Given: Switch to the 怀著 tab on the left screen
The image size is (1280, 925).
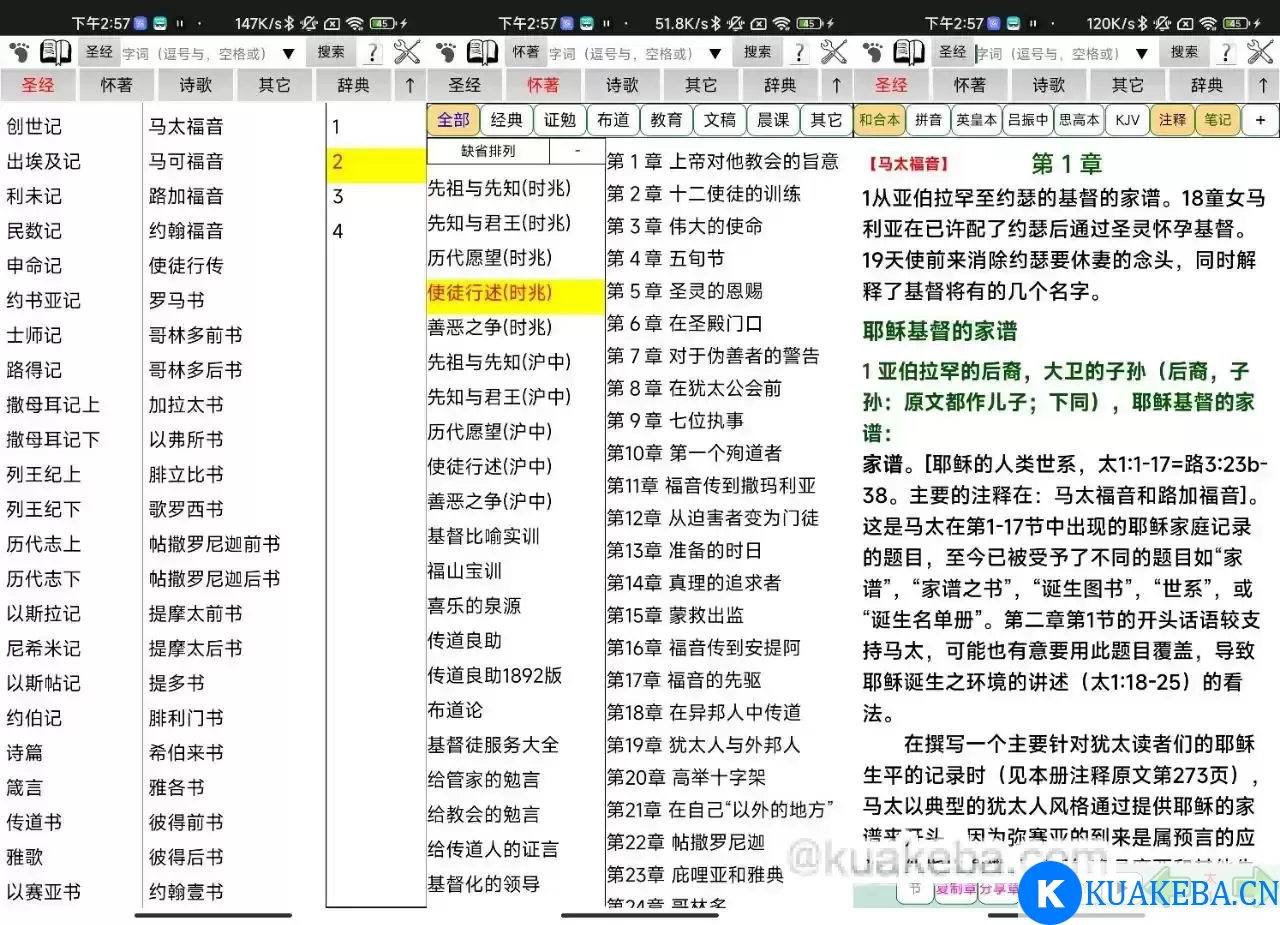Looking at the screenshot, I should 117,86.
